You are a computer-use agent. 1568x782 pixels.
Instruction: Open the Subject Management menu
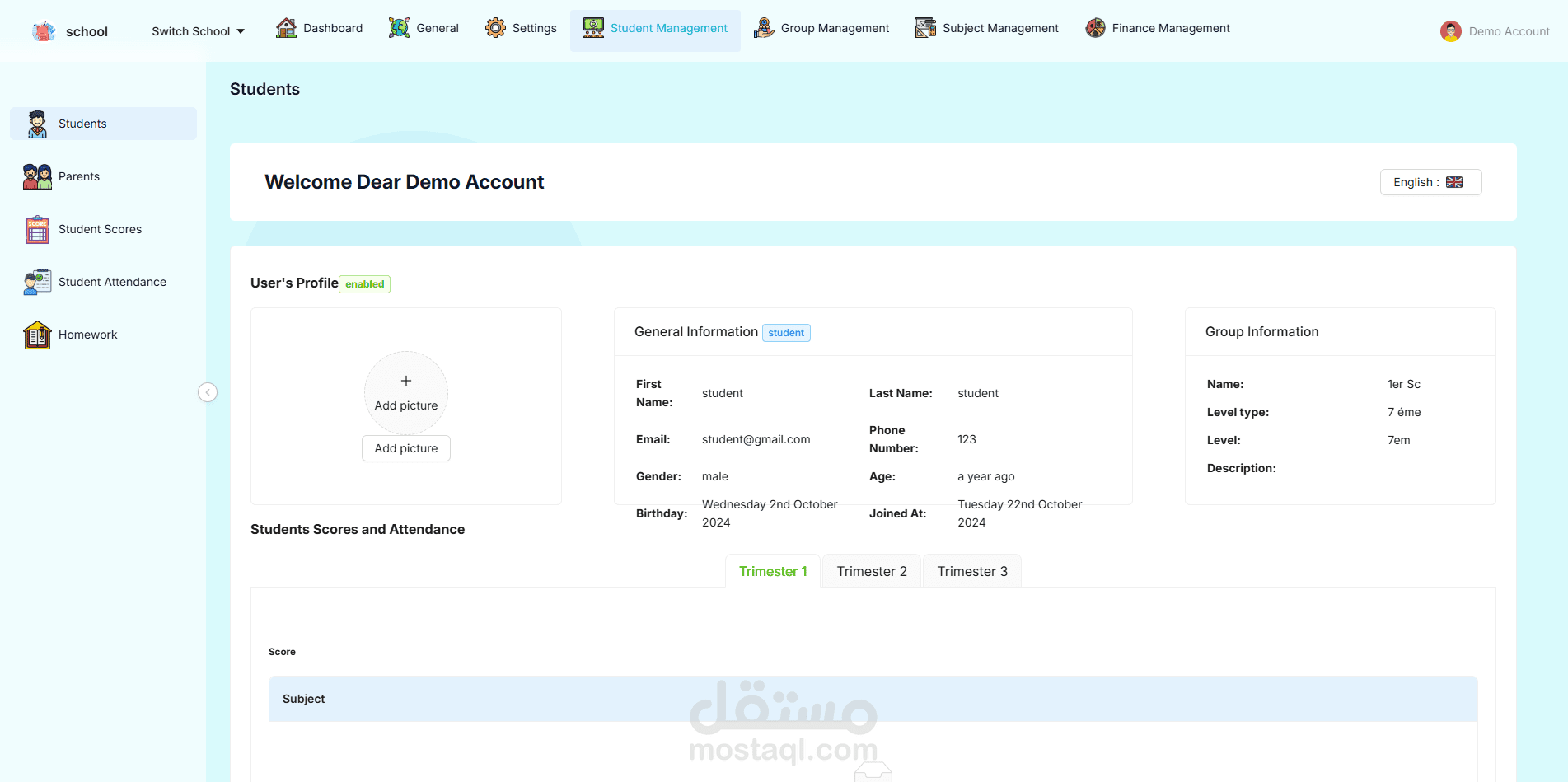[987, 28]
